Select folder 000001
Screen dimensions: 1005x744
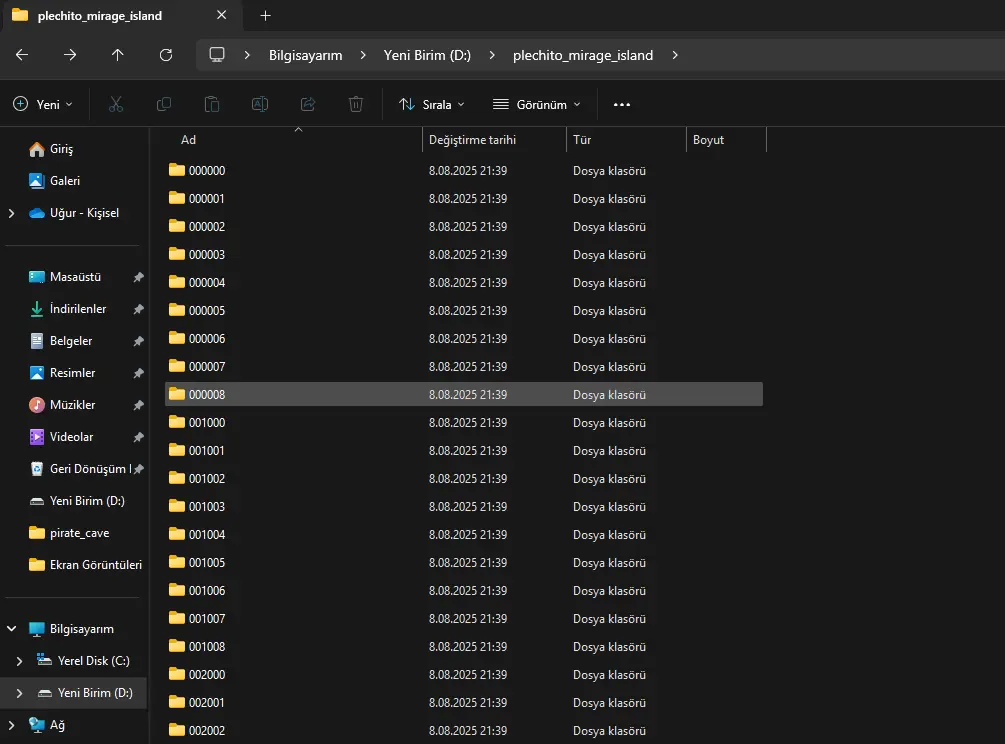coord(464,198)
